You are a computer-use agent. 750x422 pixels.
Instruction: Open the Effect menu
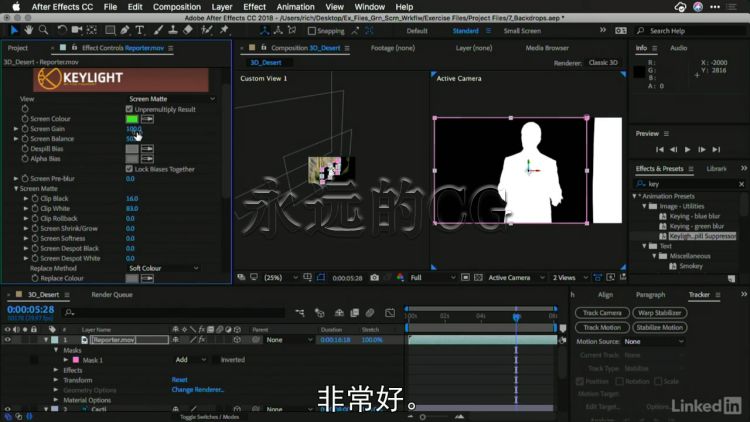[x=254, y=7]
